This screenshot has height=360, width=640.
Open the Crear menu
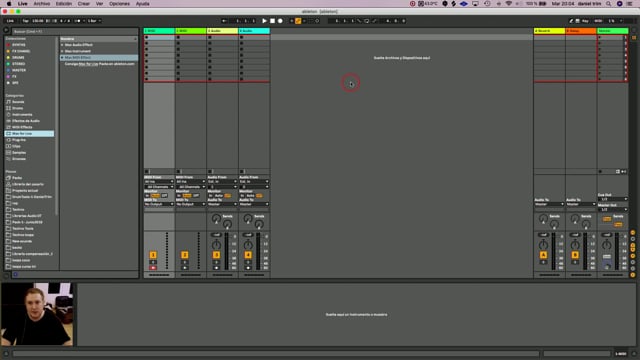click(x=84, y=4)
